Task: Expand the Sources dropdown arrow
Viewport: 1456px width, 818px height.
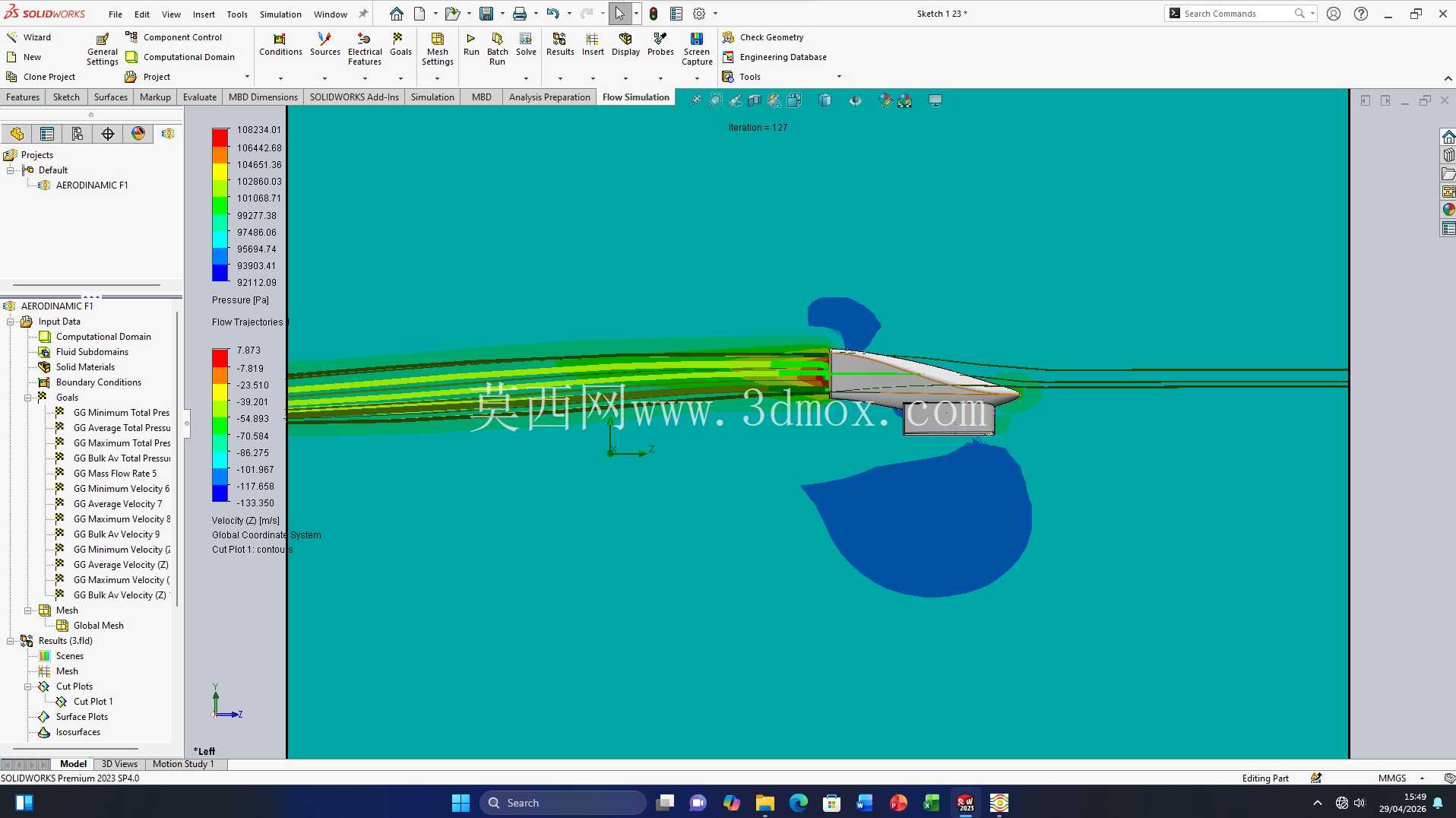Action: (324, 78)
